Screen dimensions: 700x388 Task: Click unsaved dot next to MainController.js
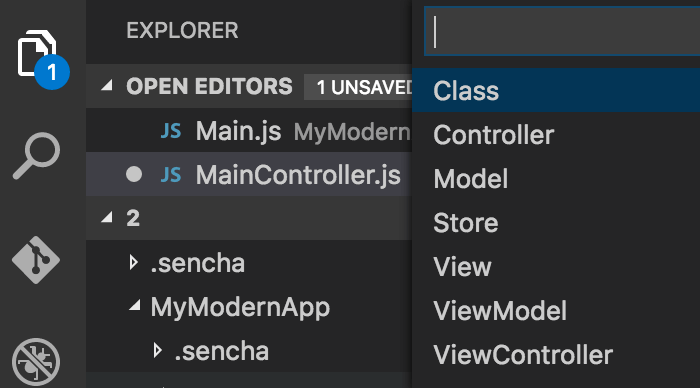click(134, 174)
